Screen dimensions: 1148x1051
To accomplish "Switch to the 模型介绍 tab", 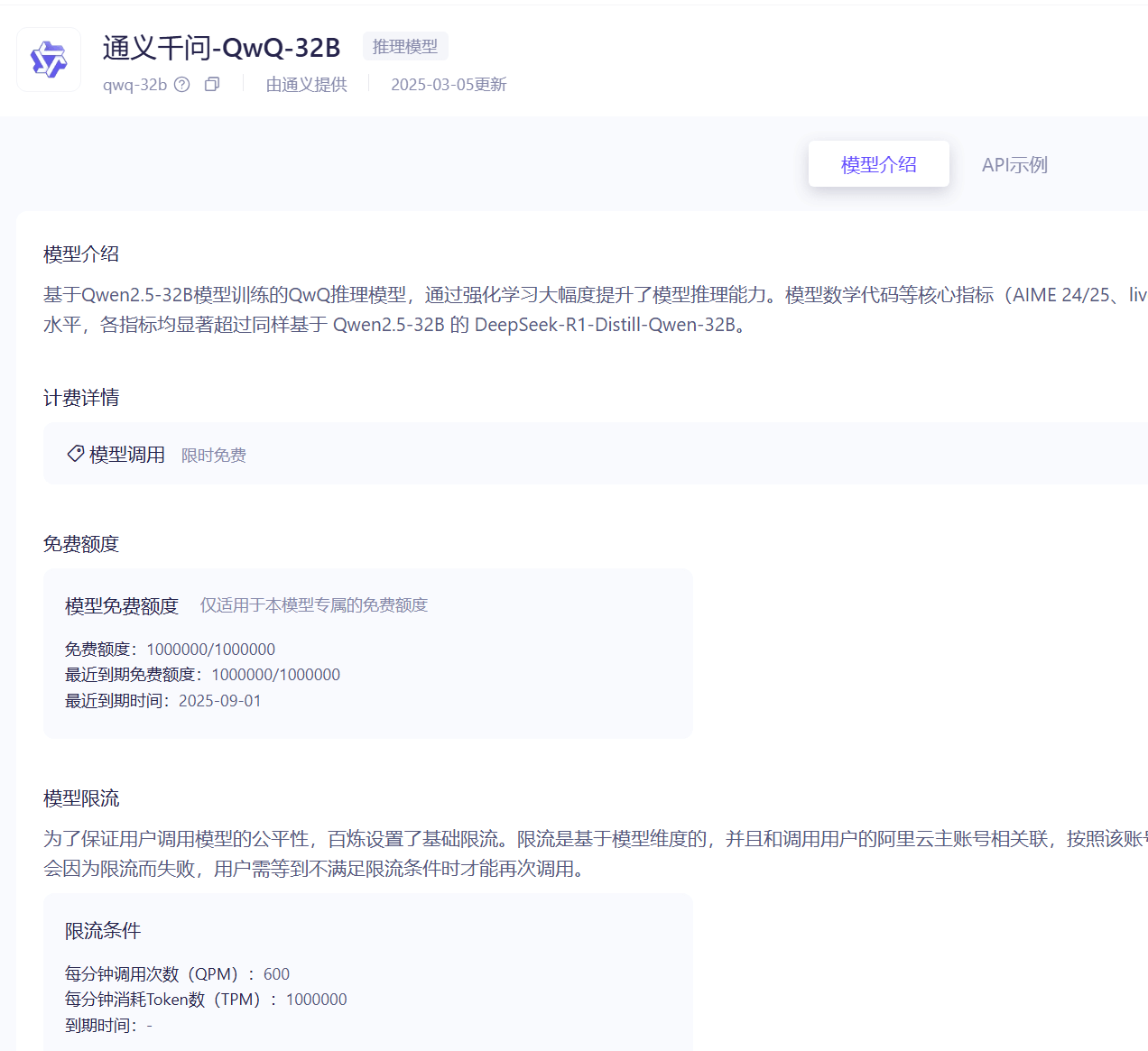I will coord(879,164).
